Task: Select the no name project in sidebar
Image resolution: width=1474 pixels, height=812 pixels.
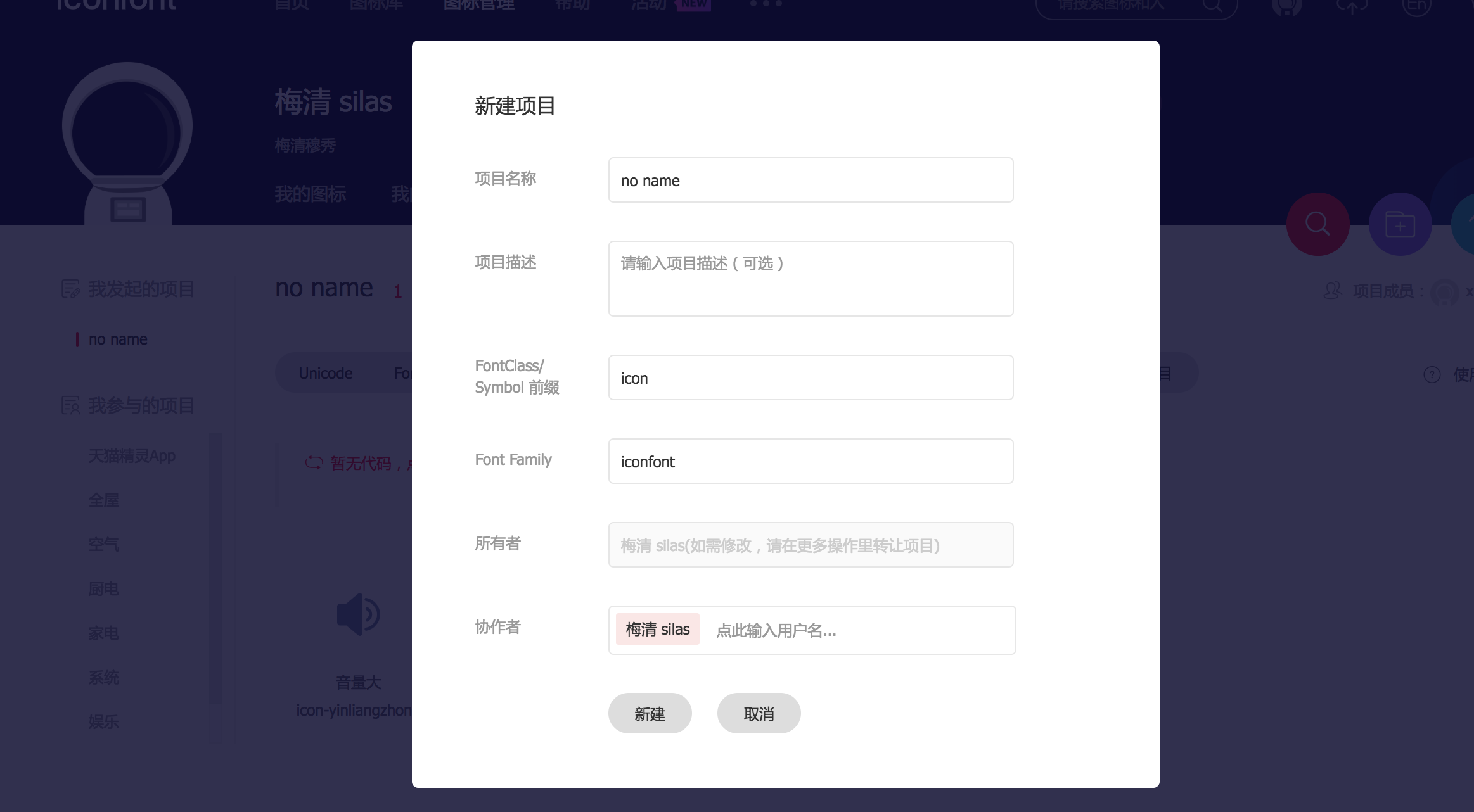Action: 118,339
